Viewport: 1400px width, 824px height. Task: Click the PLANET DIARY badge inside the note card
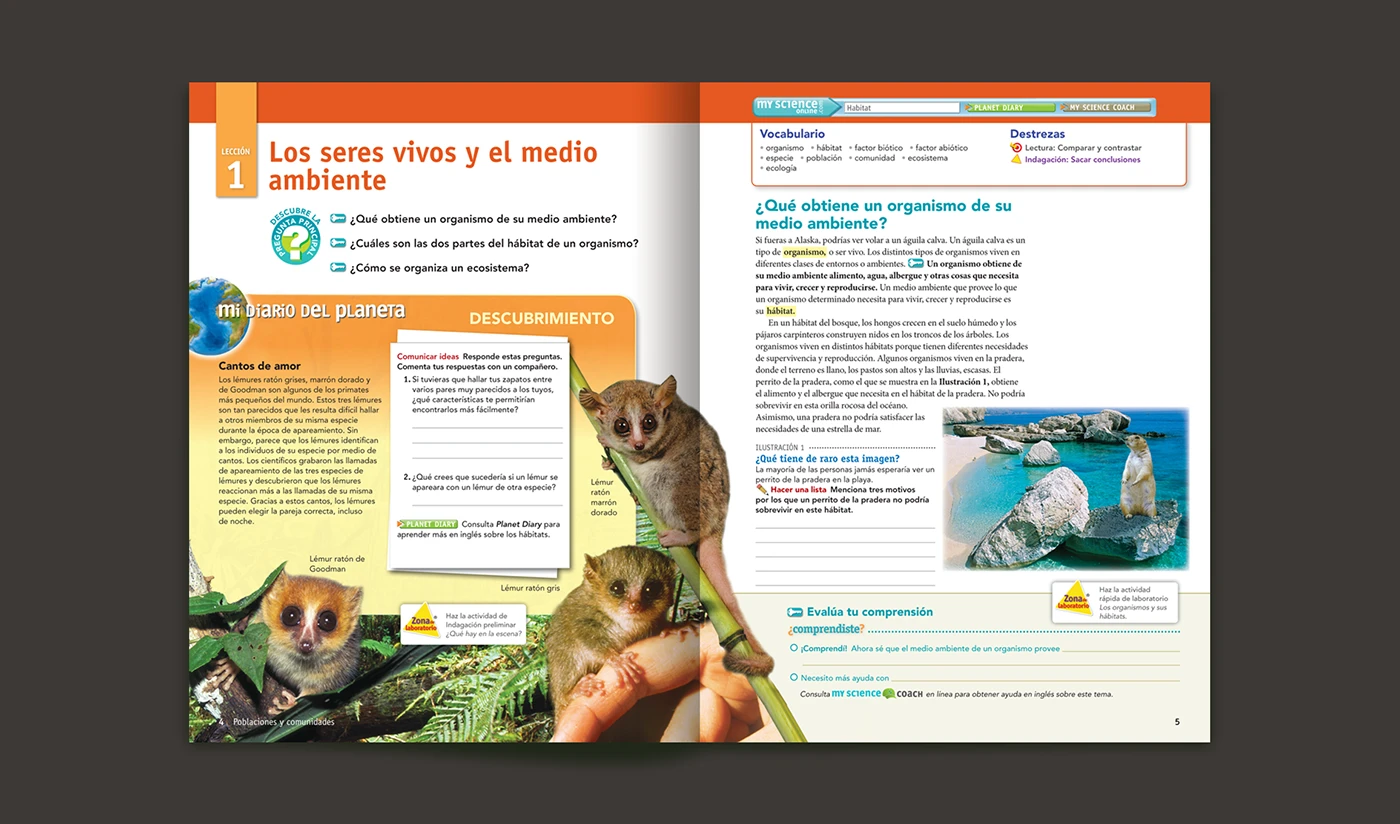427,524
